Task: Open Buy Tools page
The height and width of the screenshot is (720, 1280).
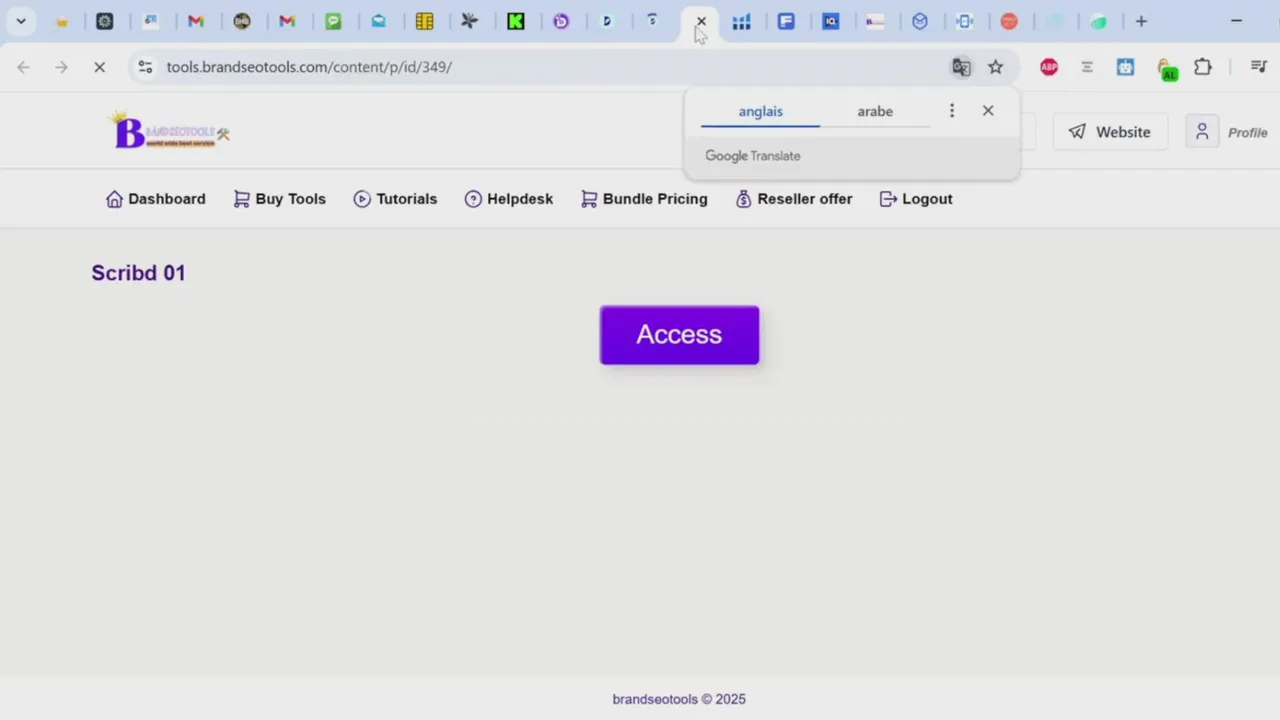Action: 280,199
